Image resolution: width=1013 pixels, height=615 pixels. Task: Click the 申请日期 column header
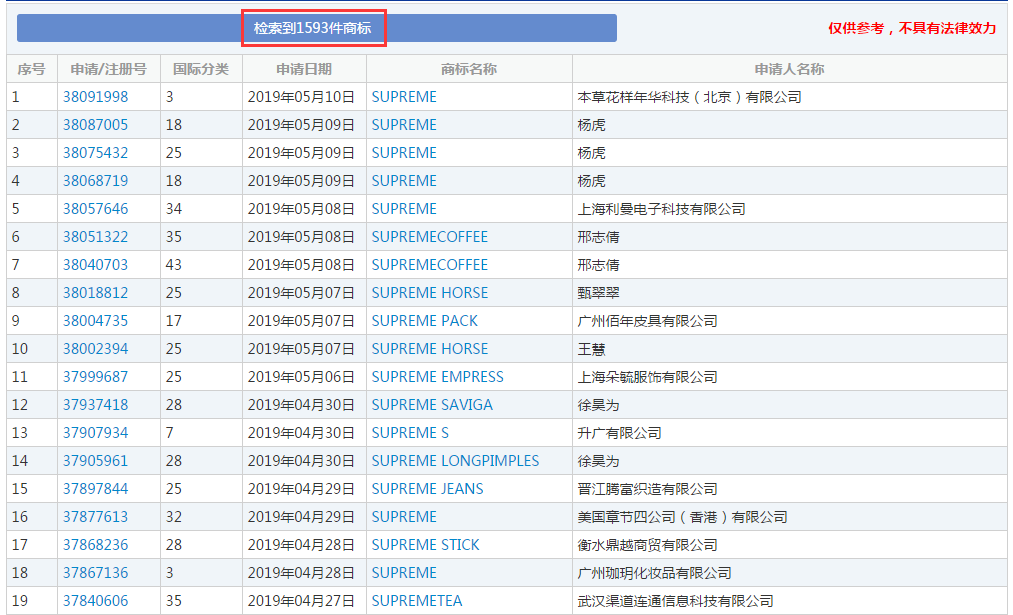[x=304, y=69]
